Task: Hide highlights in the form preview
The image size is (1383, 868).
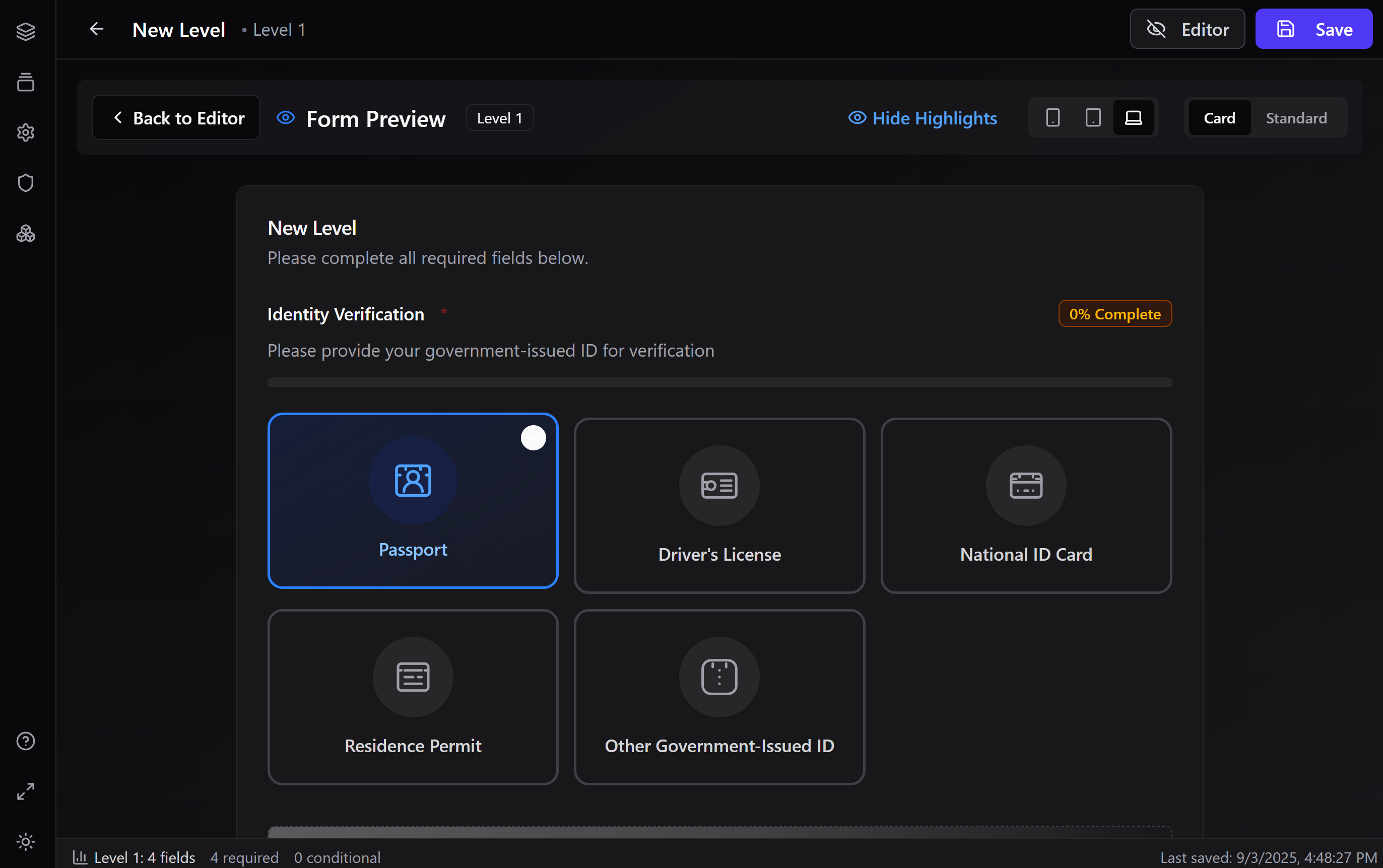Action: (x=922, y=118)
